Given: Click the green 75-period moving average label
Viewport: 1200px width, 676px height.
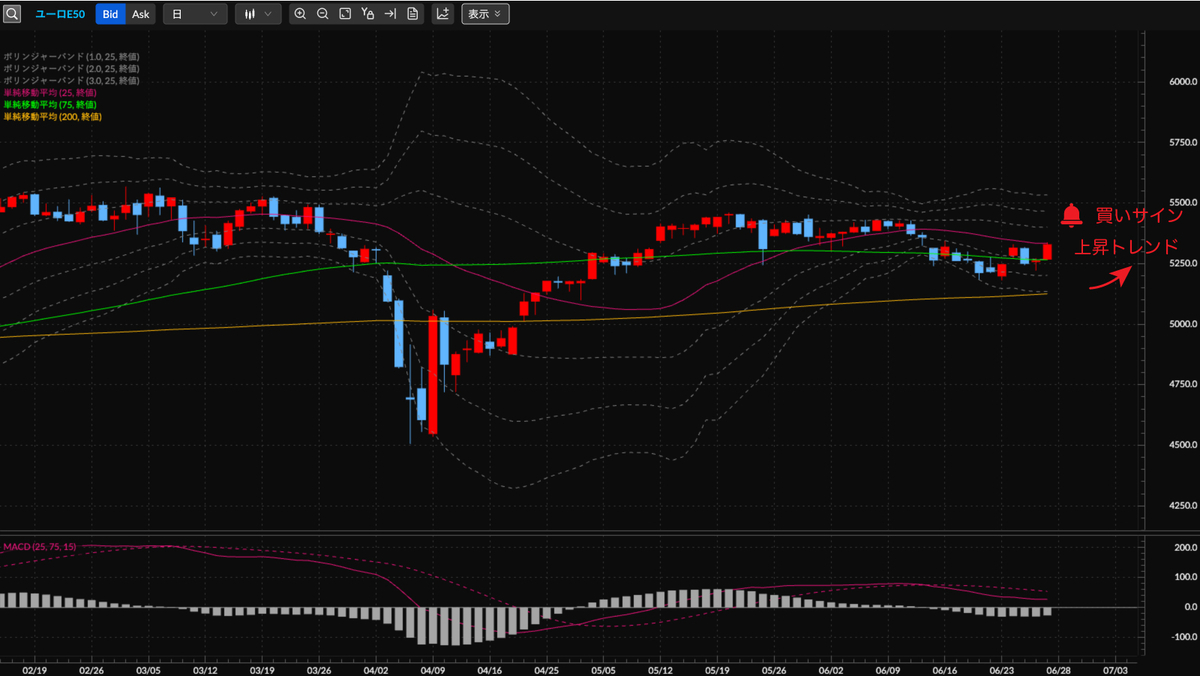Looking at the screenshot, I should pos(50,104).
